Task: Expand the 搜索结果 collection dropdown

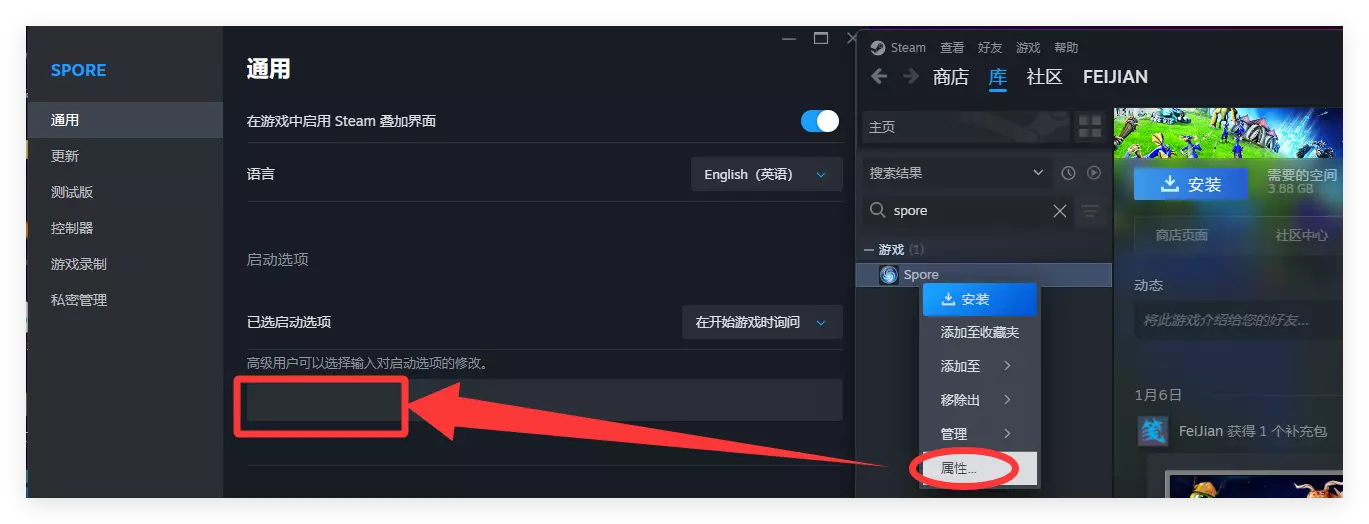Action: point(955,173)
